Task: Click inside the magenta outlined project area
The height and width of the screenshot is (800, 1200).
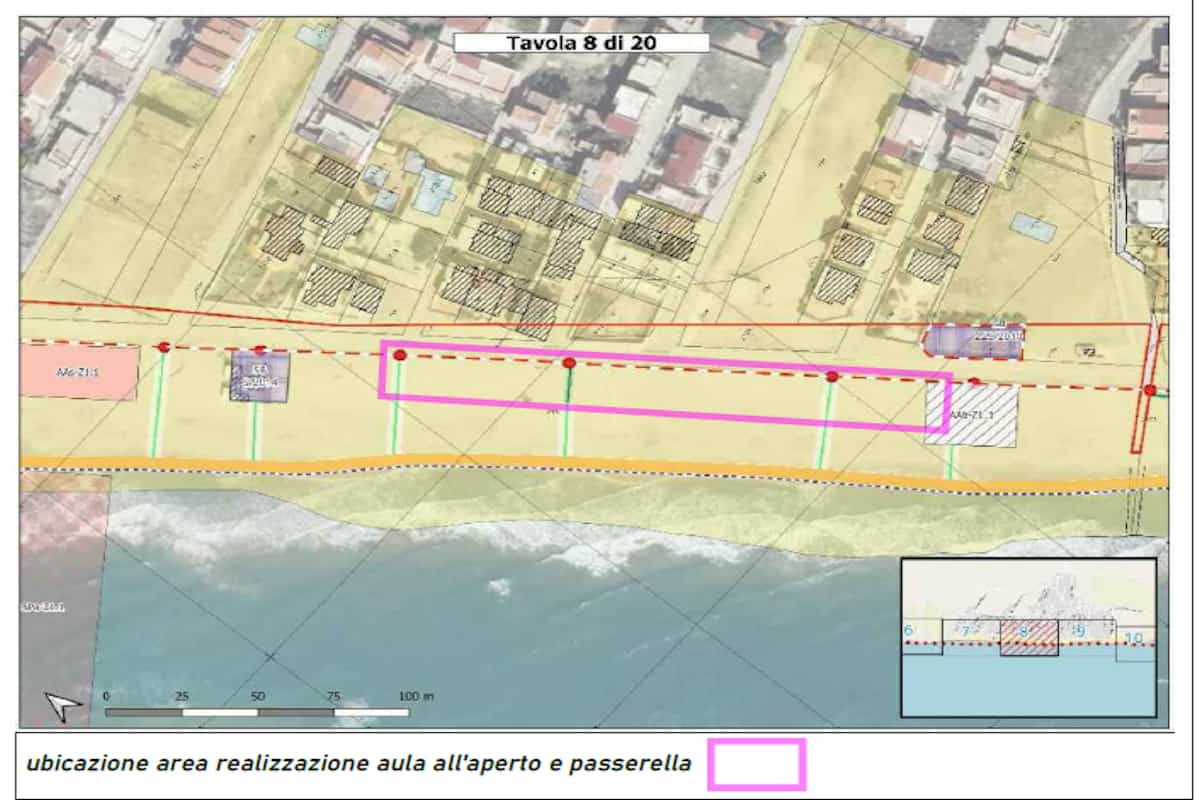Action: coord(665,386)
